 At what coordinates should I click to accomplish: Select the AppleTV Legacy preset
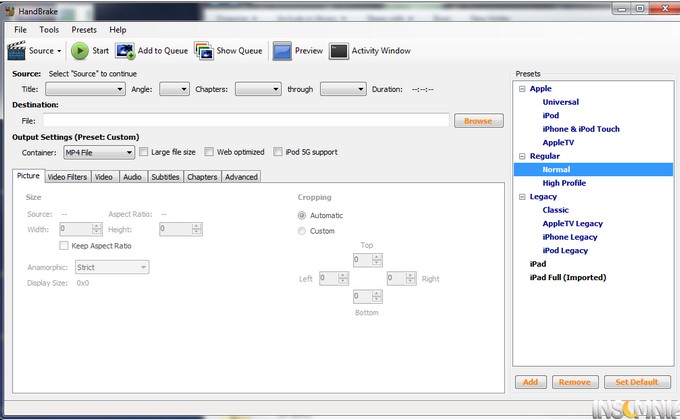point(572,223)
